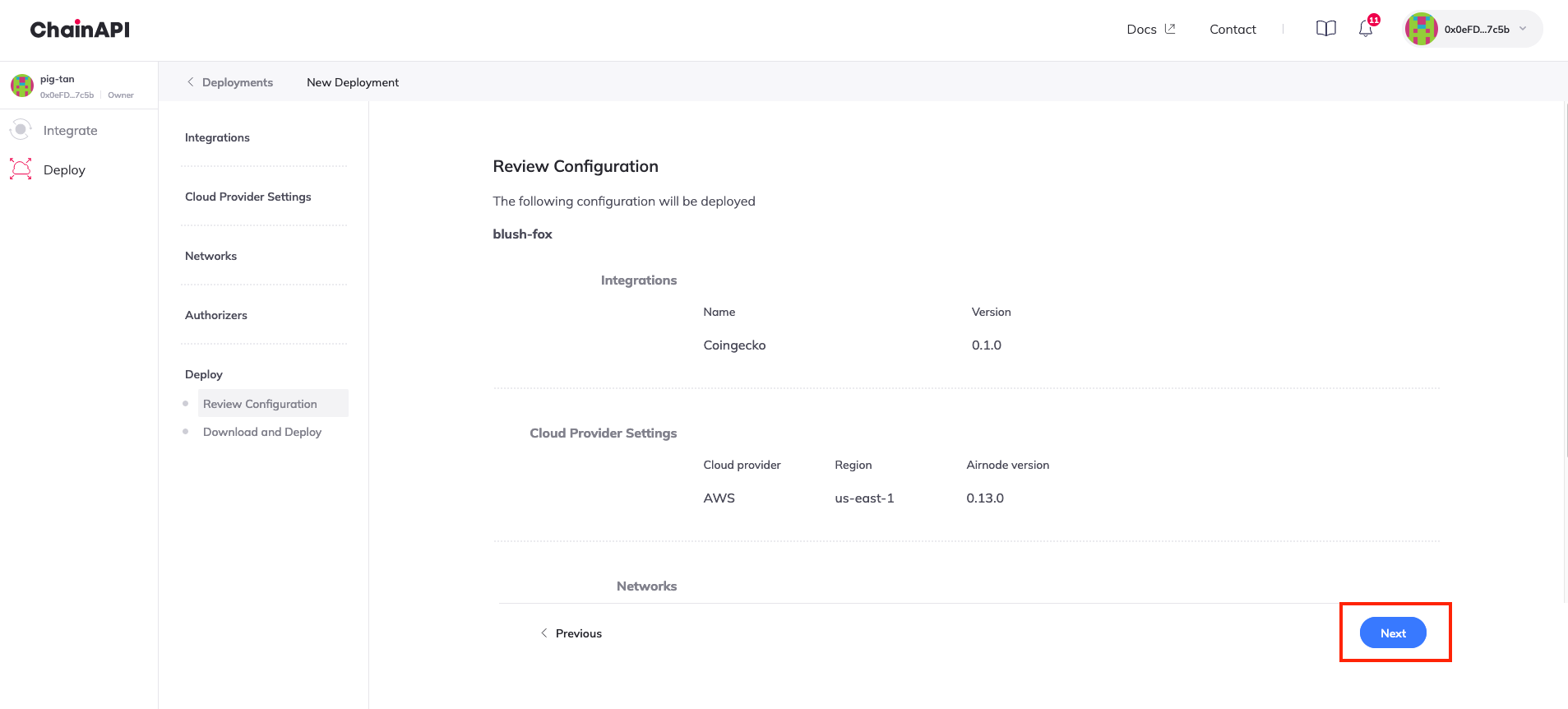Image resolution: width=1568 pixels, height=709 pixels.
Task: Select the Networks wizard step
Action: 210,256
